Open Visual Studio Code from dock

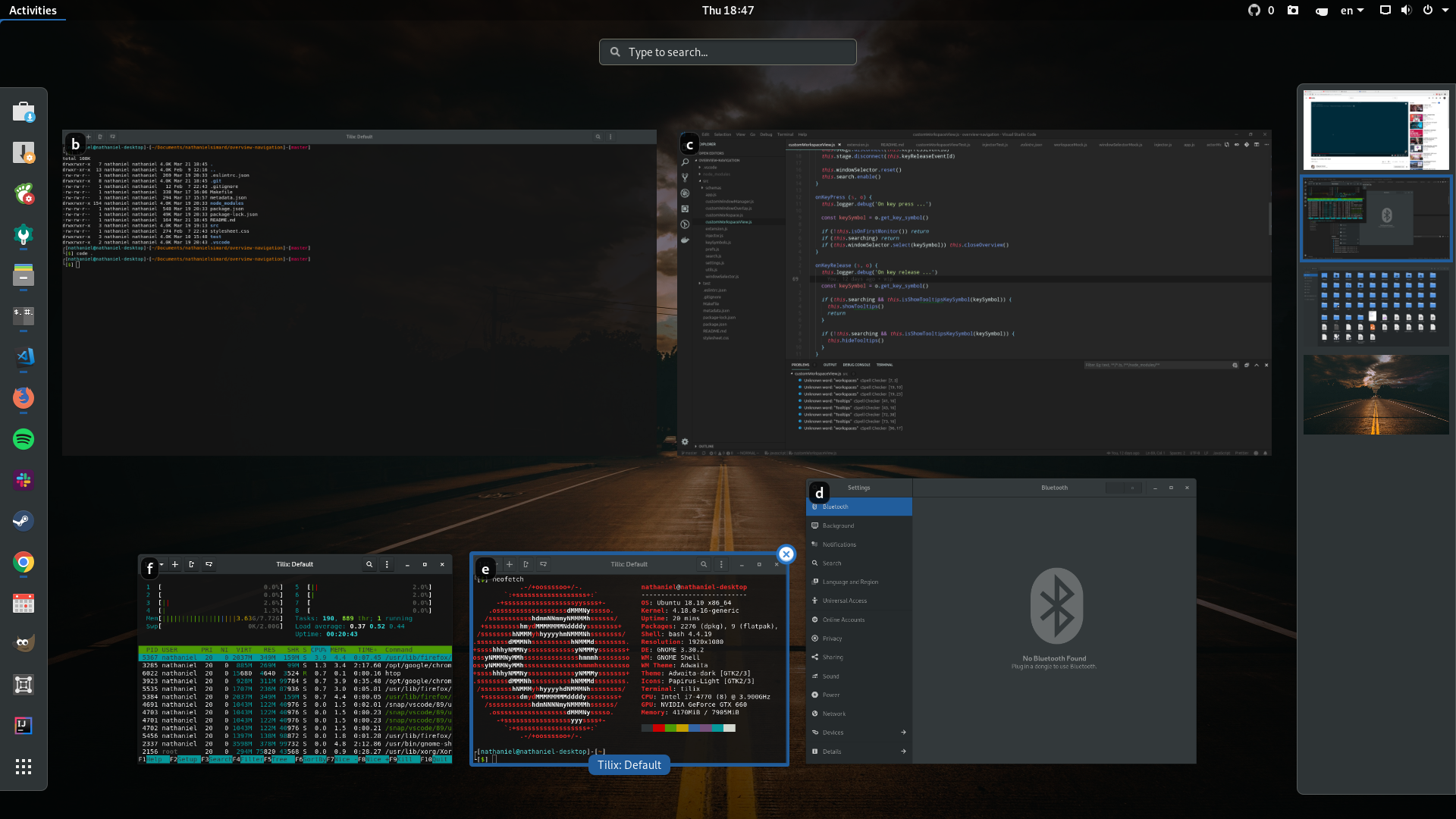coord(24,357)
